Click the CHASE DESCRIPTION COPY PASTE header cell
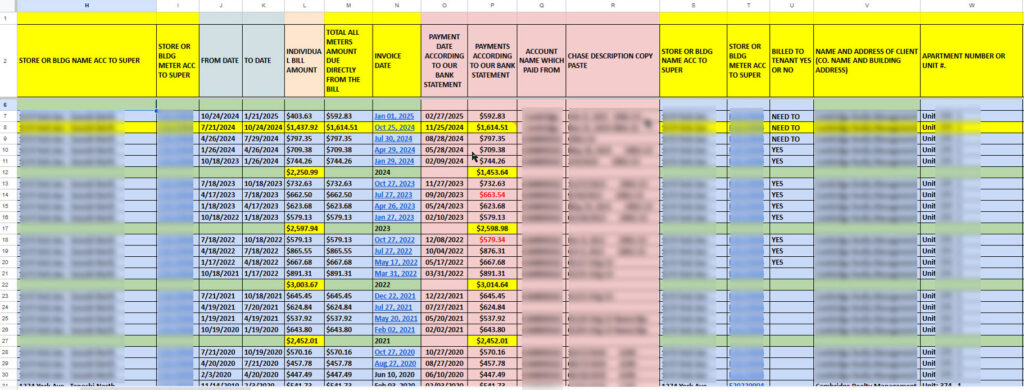Screen dimensions: 1024x390 click(x=613, y=61)
